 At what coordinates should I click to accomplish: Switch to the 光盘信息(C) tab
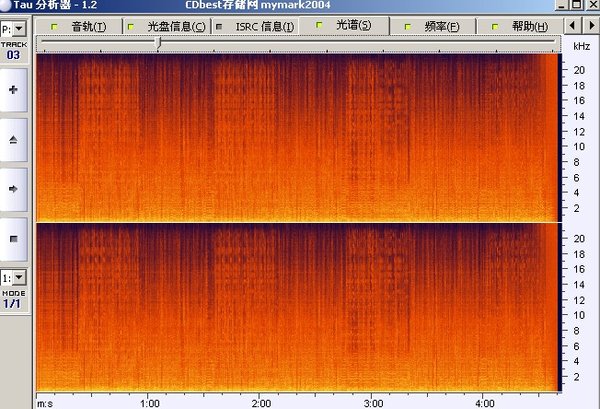click(x=167, y=26)
